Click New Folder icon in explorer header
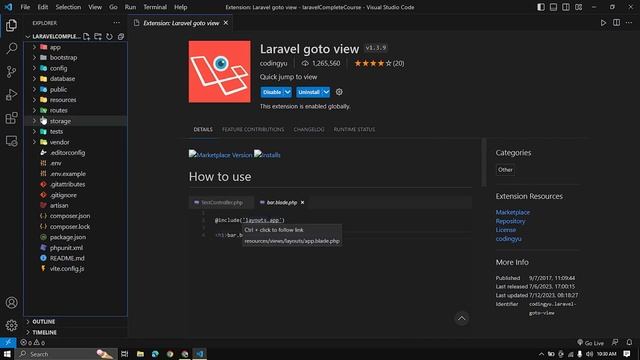Viewport: 640px width, 360px height. coord(98,36)
